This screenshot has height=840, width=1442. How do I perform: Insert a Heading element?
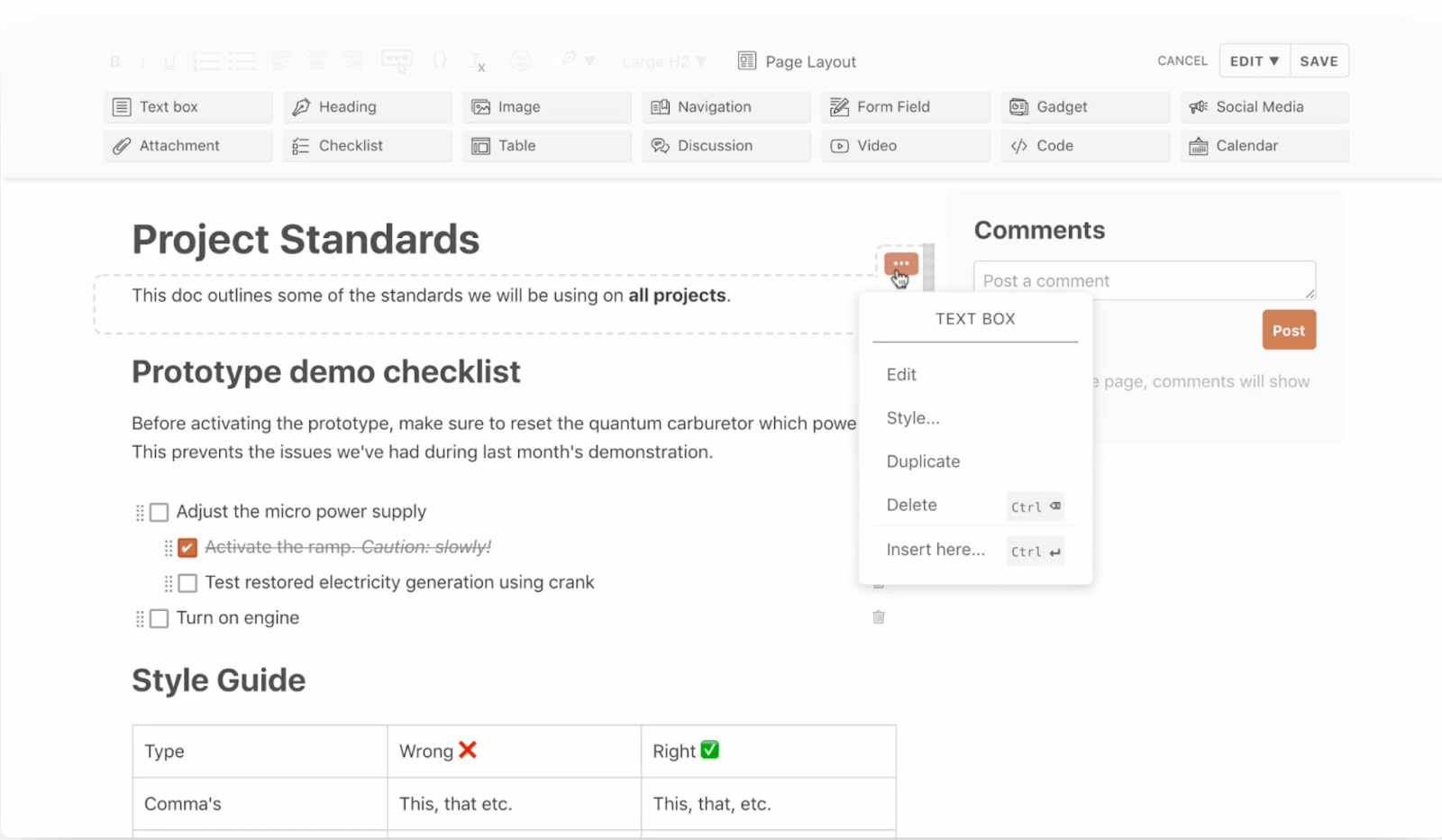(x=367, y=106)
